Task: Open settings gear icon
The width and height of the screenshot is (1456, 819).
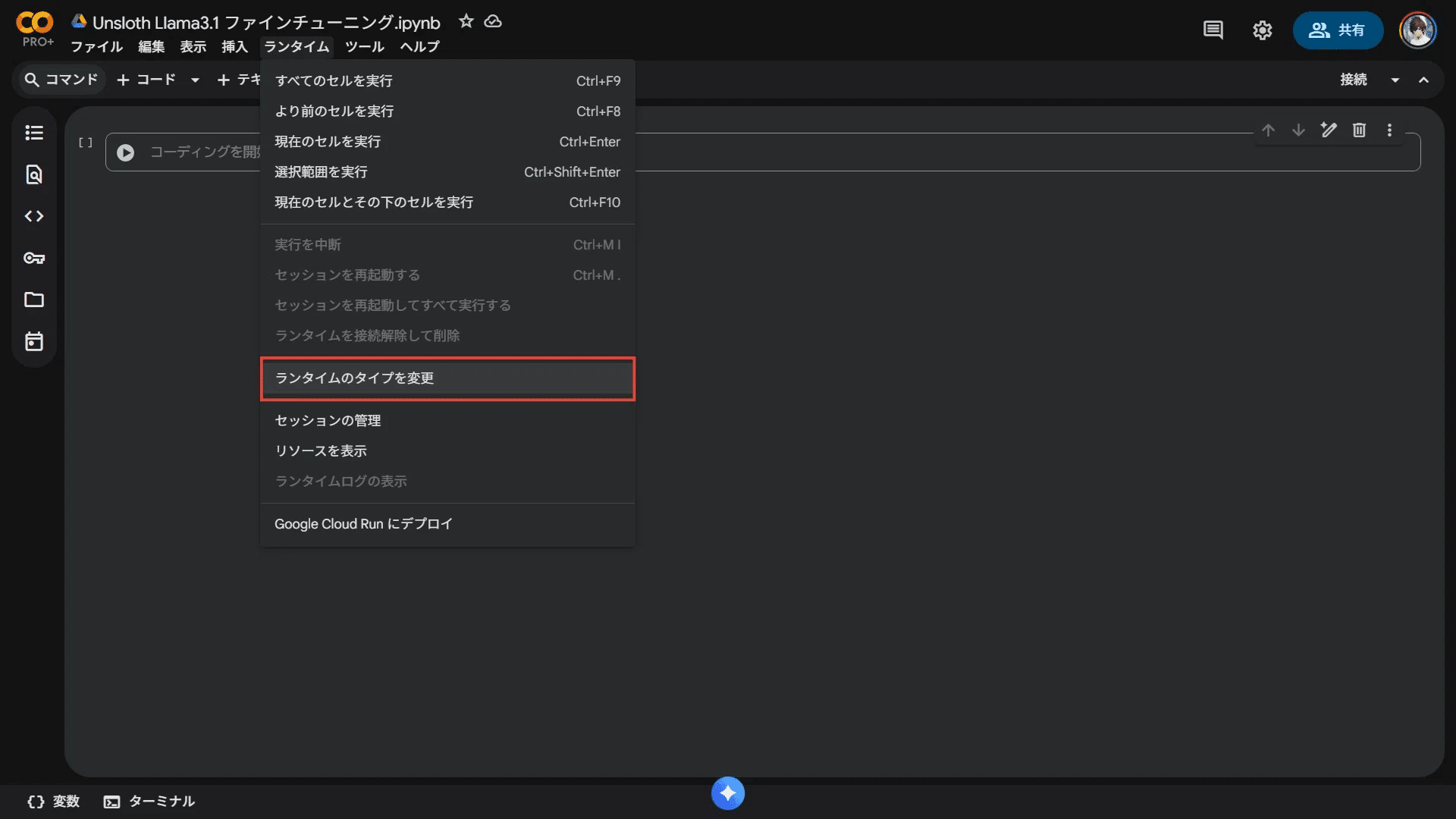Action: [x=1262, y=30]
